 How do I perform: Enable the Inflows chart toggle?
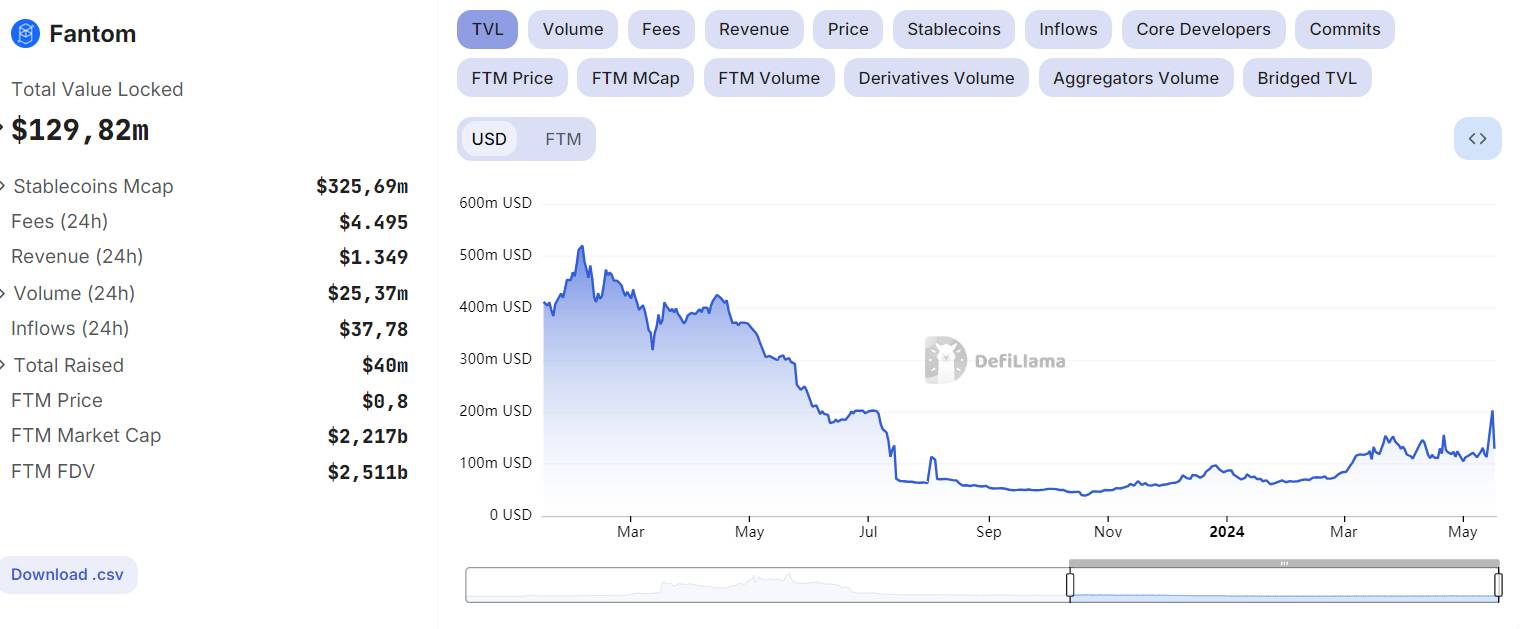coord(1068,29)
